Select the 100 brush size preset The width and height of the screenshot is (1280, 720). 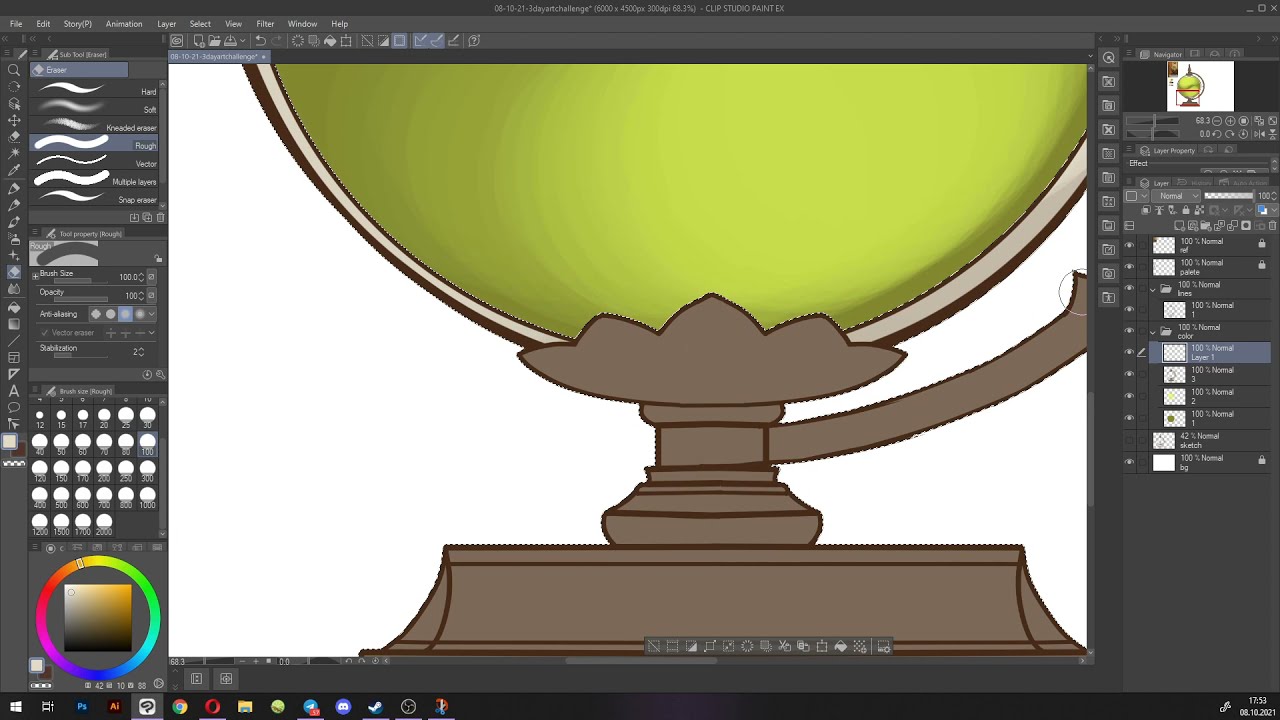pyautogui.click(x=147, y=445)
